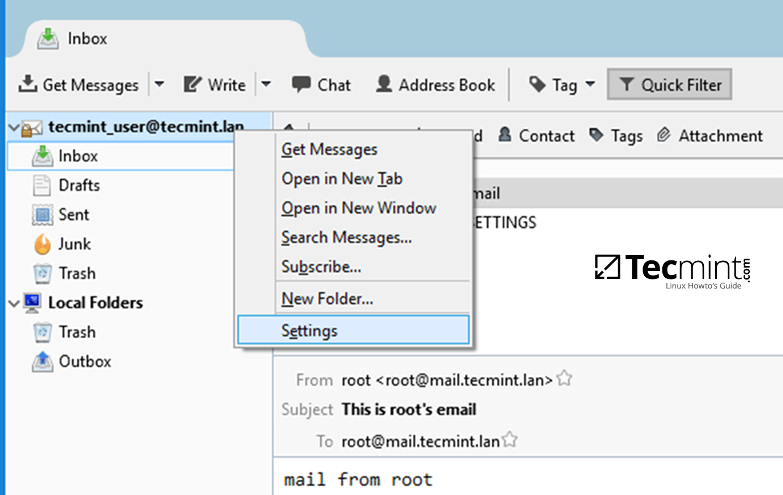Click the Drafts folder icon

tap(42, 185)
